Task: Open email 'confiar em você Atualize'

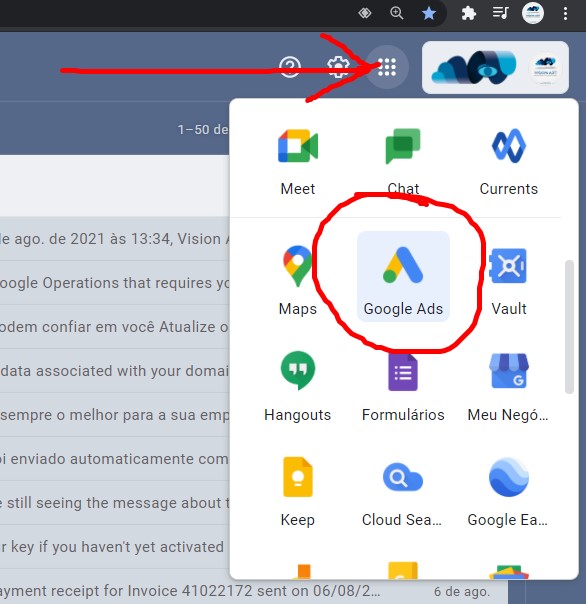Action: (115, 327)
